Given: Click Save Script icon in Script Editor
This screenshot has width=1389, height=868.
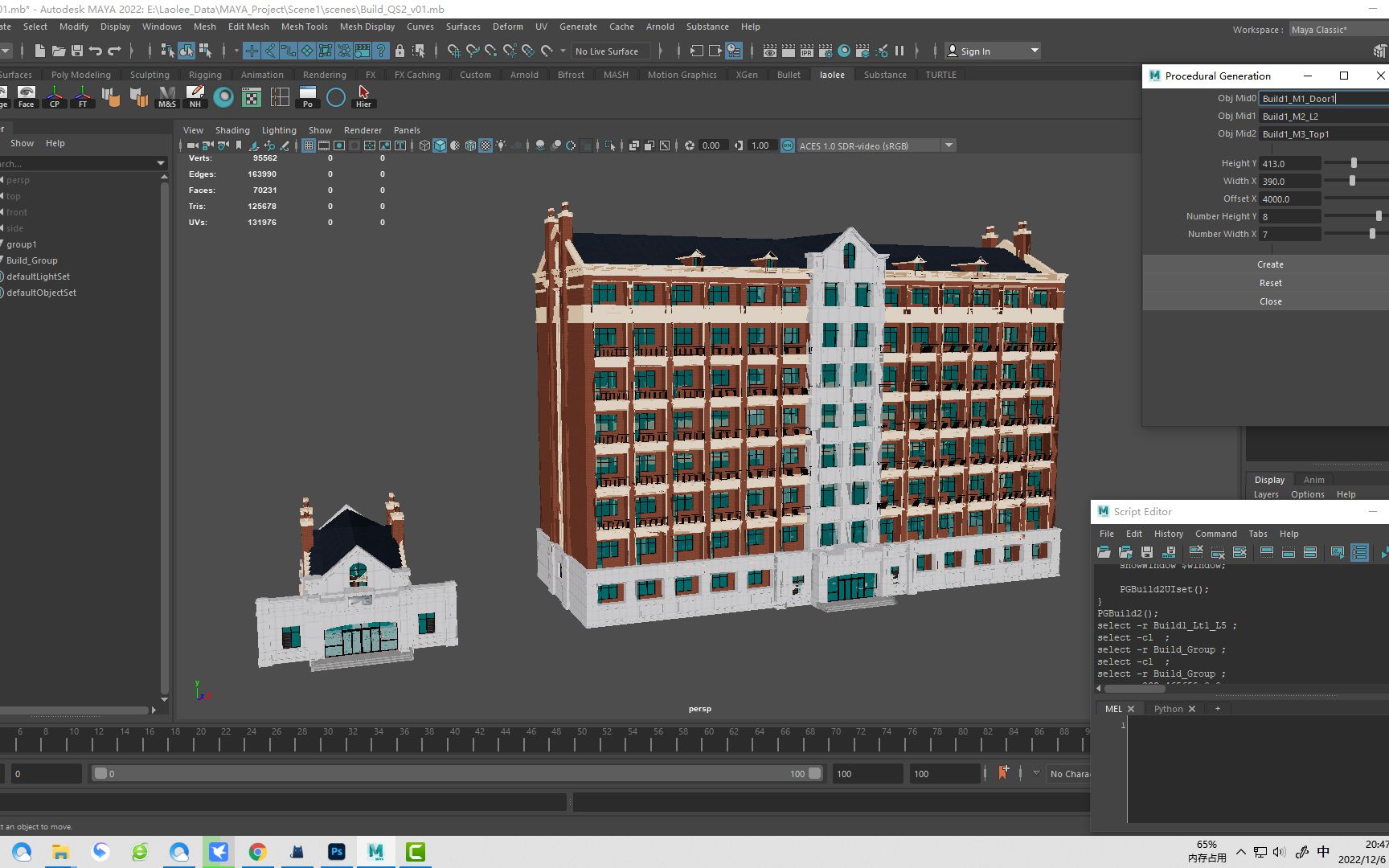Looking at the screenshot, I should pos(1147,552).
